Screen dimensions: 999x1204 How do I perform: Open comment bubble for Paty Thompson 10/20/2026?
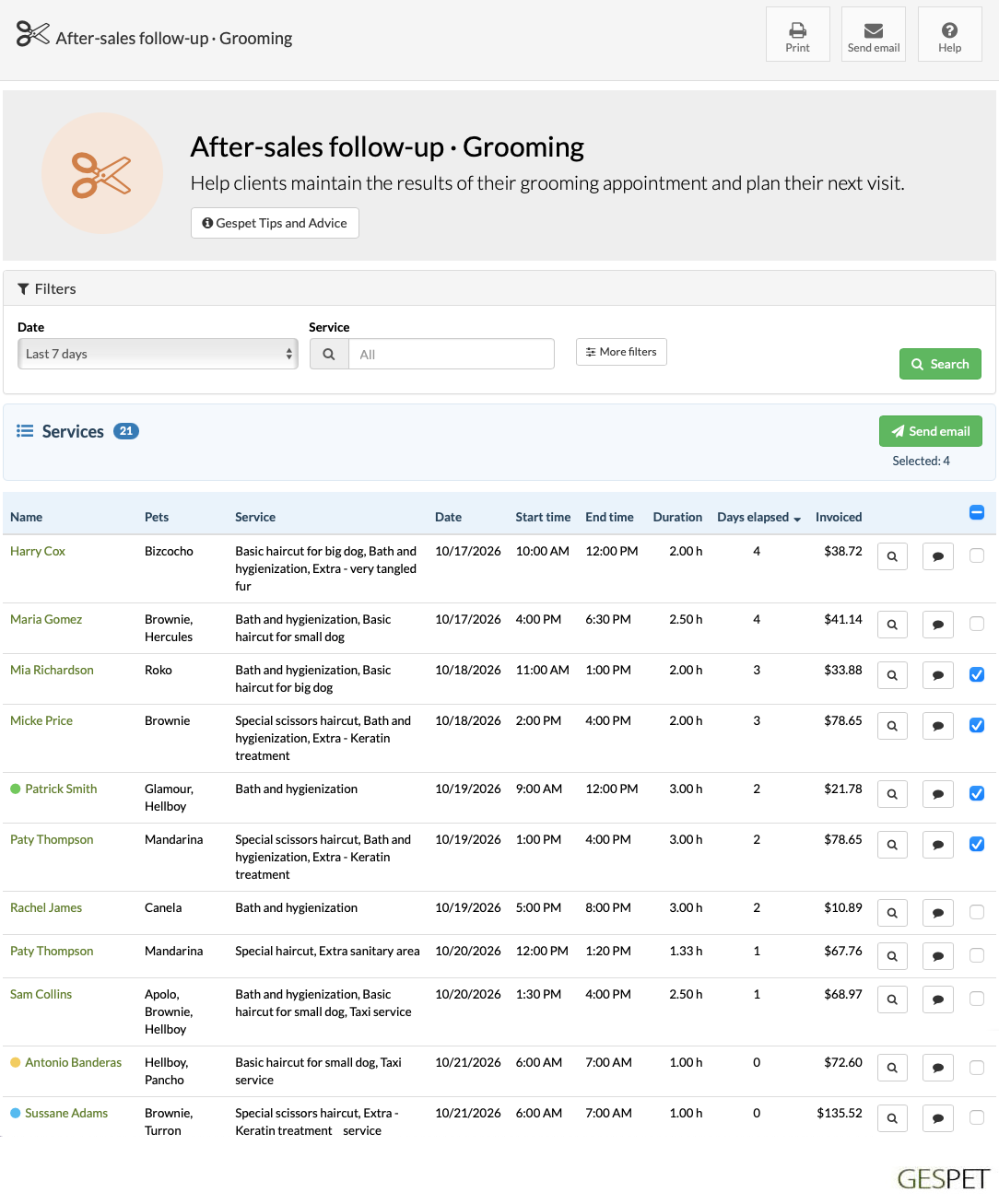pos(938,956)
